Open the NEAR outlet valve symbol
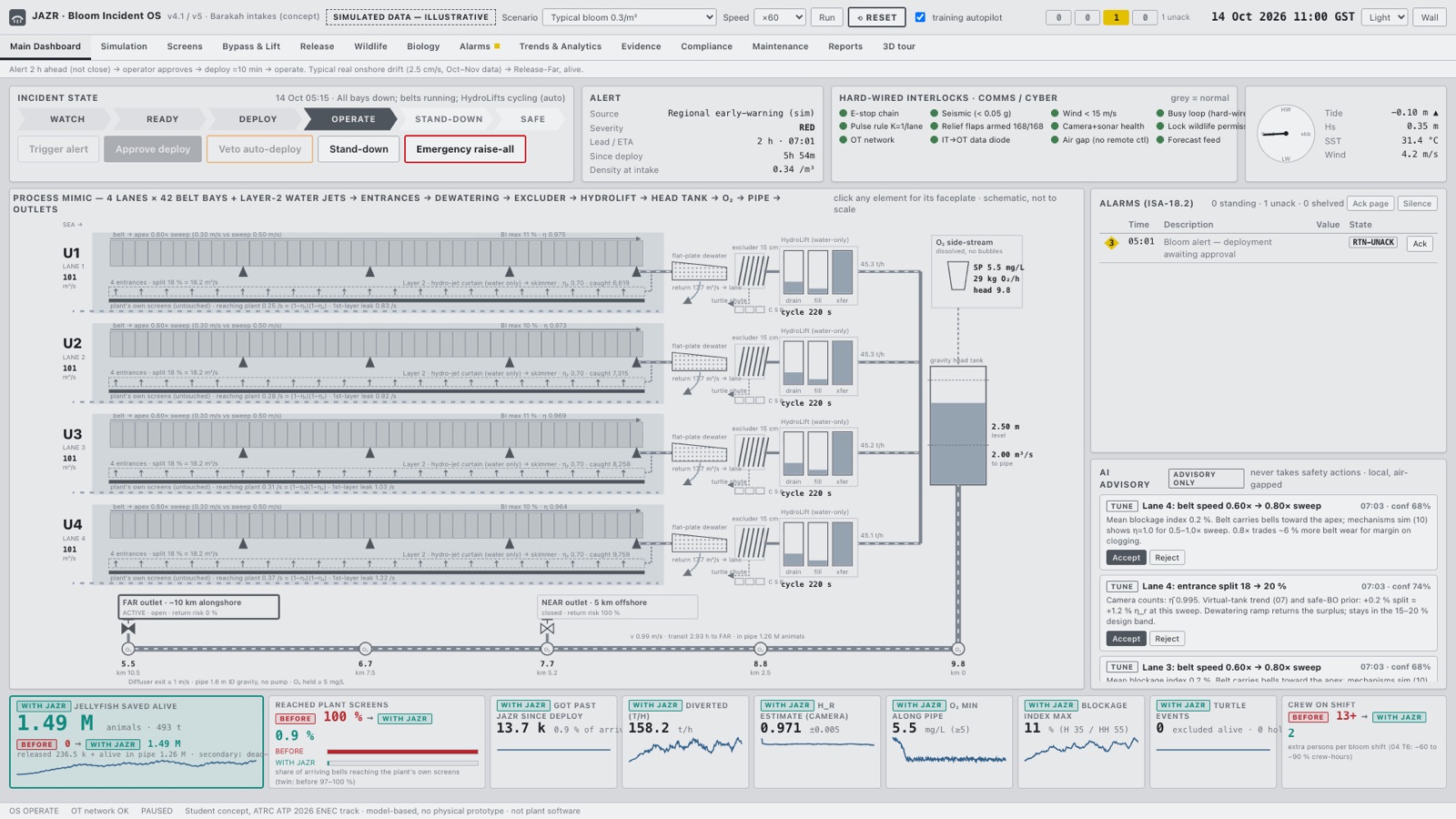The image size is (1456, 819). click(547, 628)
